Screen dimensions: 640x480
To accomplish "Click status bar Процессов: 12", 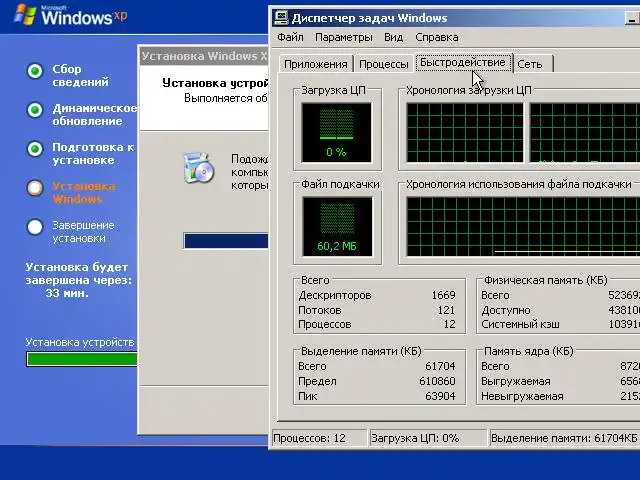I will click(319, 438).
